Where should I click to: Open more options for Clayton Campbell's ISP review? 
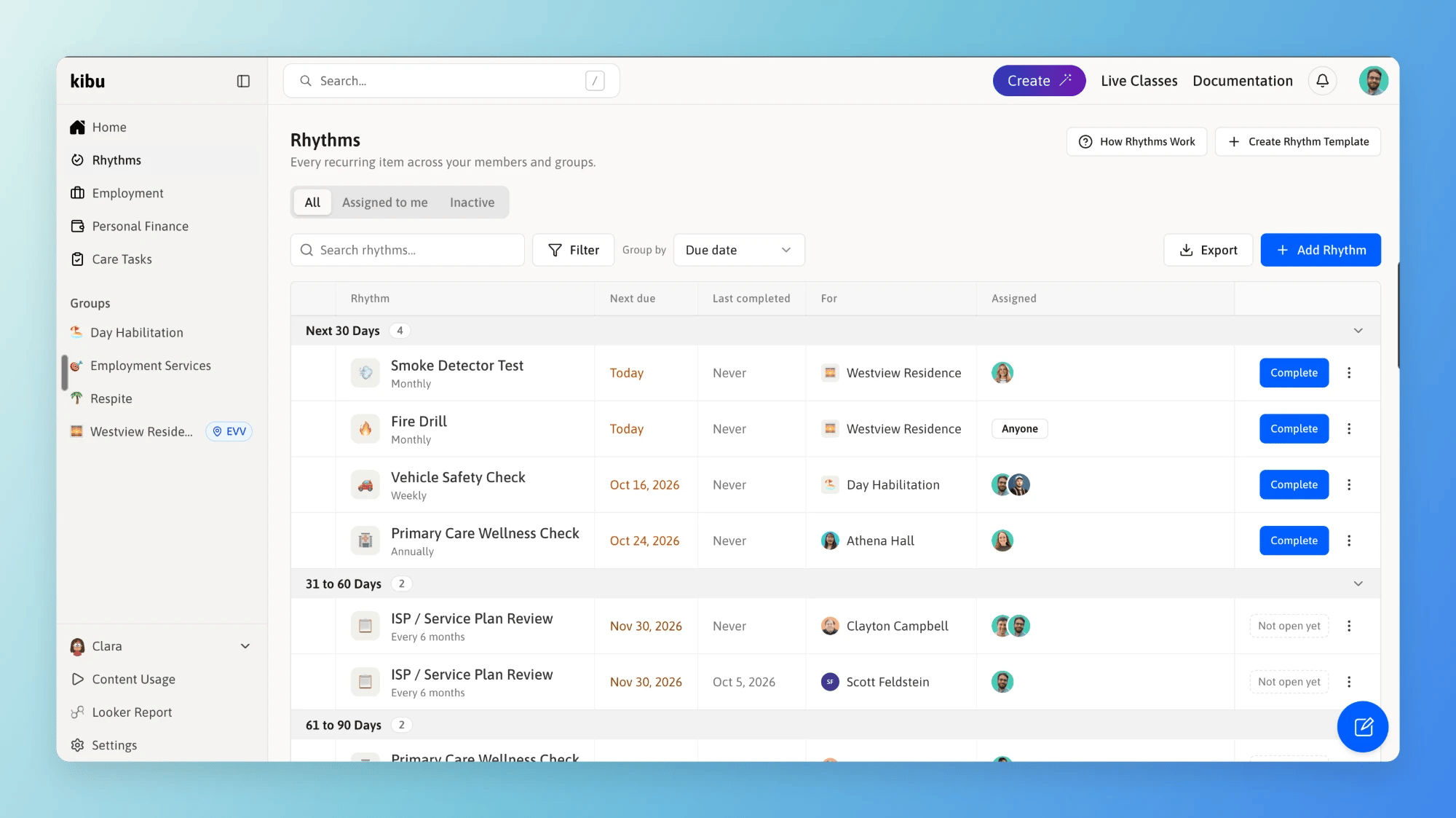click(1349, 626)
